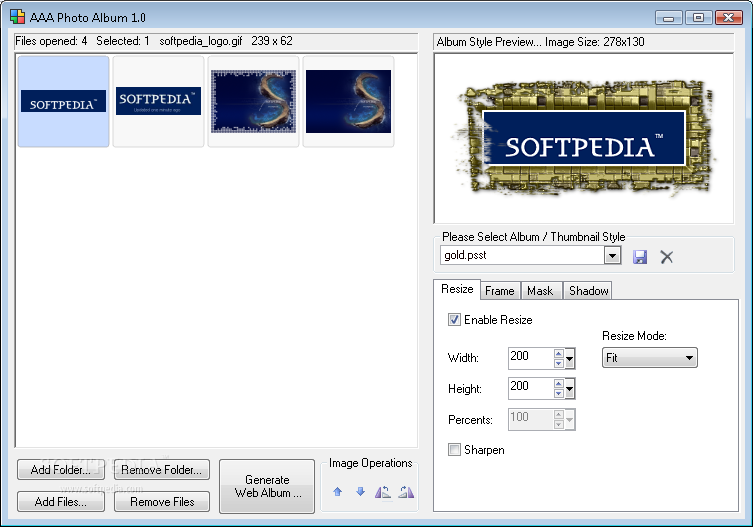Minimize the AAA Photo Album window
Image resolution: width=753 pixels, height=527 pixels.
click(x=668, y=18)
